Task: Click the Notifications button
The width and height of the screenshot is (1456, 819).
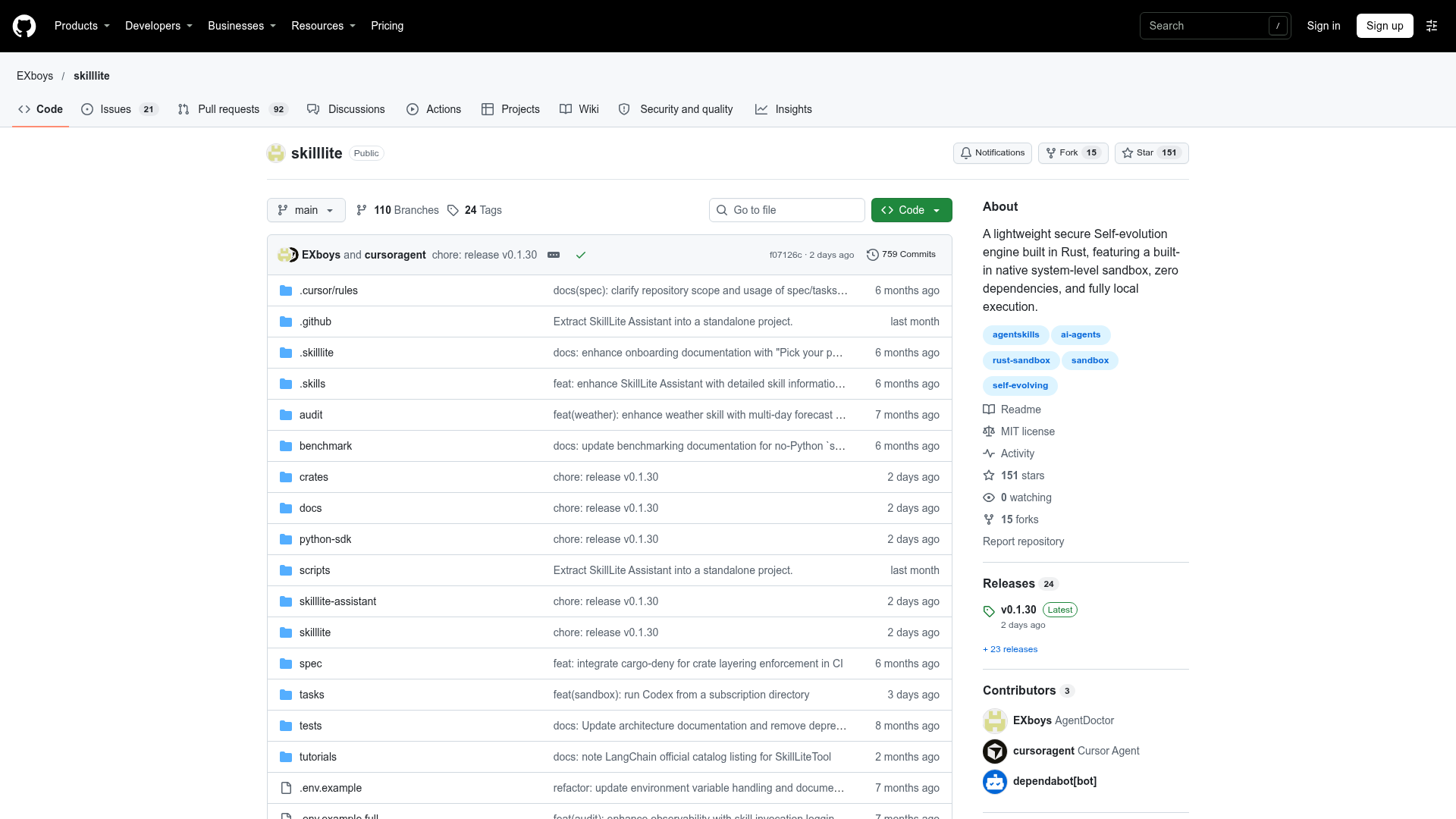Action: (993, 153)
